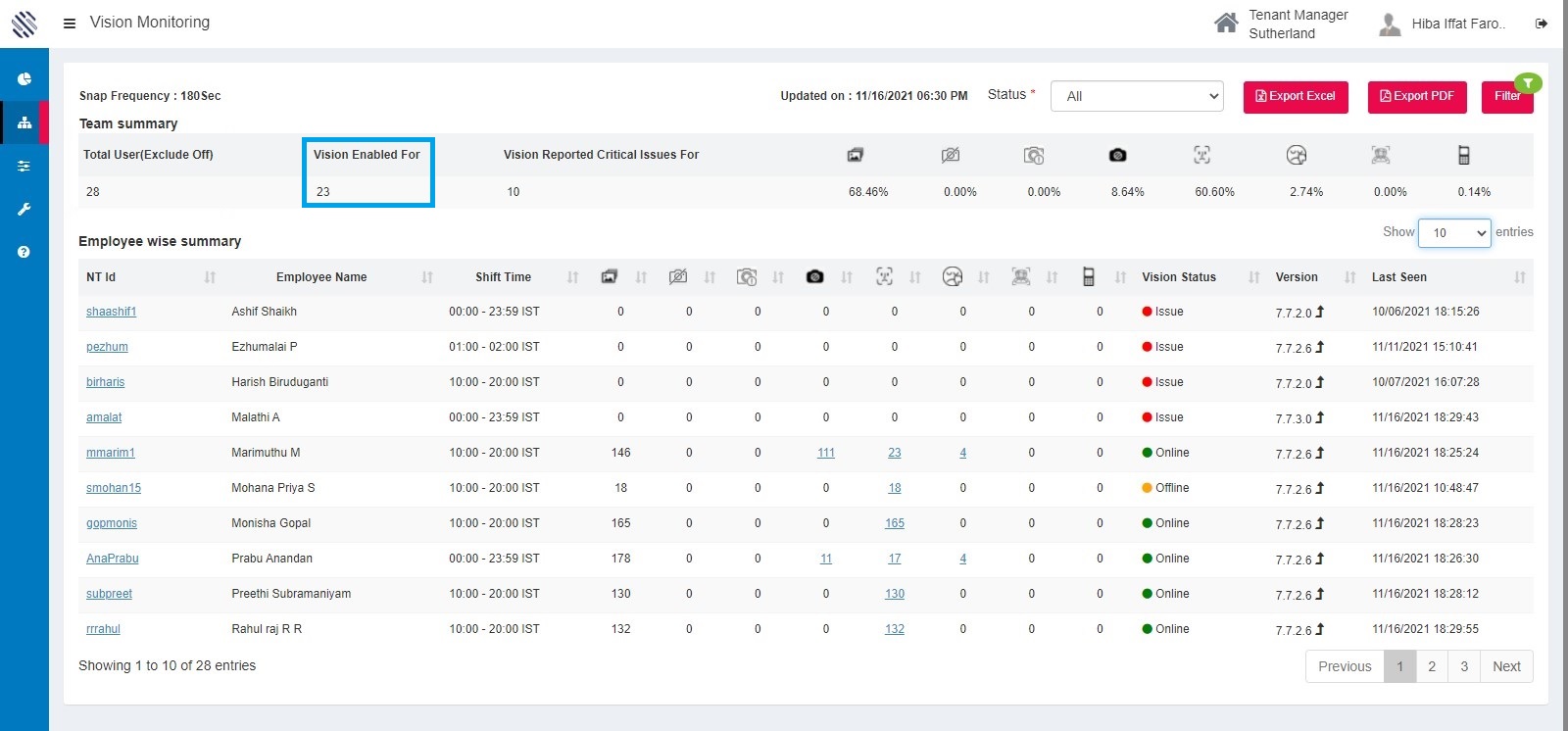Open the AnaPrabu NT Id link
This screenshot has height=731, width=1568.
pyautogui.click(x=113, y=559)
